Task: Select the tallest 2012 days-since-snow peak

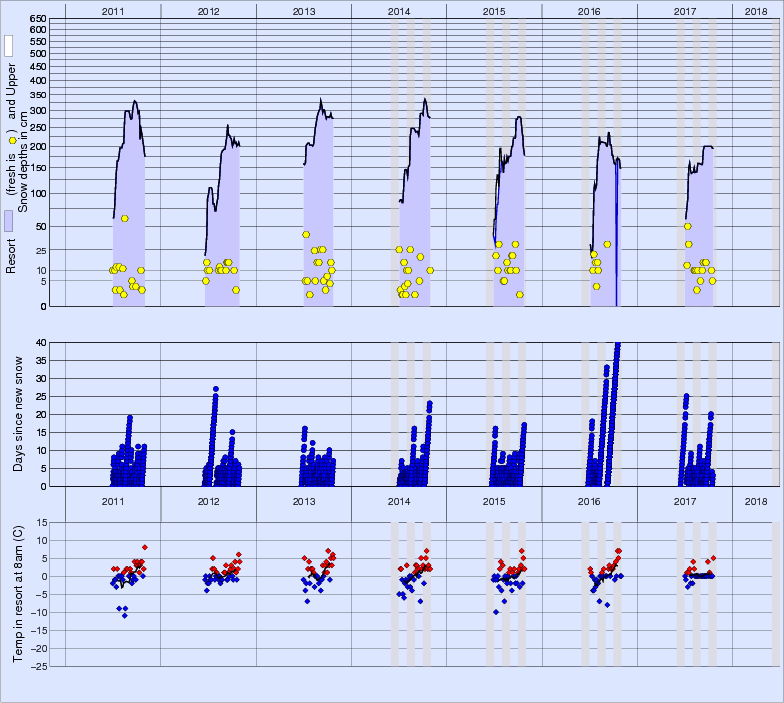Action: coord(215,389)
